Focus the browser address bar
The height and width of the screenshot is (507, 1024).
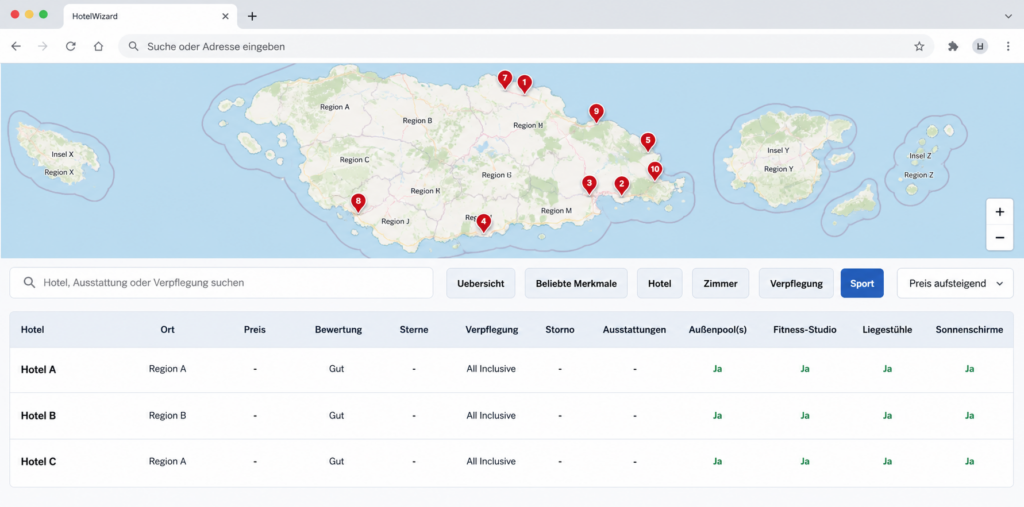coord(526,46)
